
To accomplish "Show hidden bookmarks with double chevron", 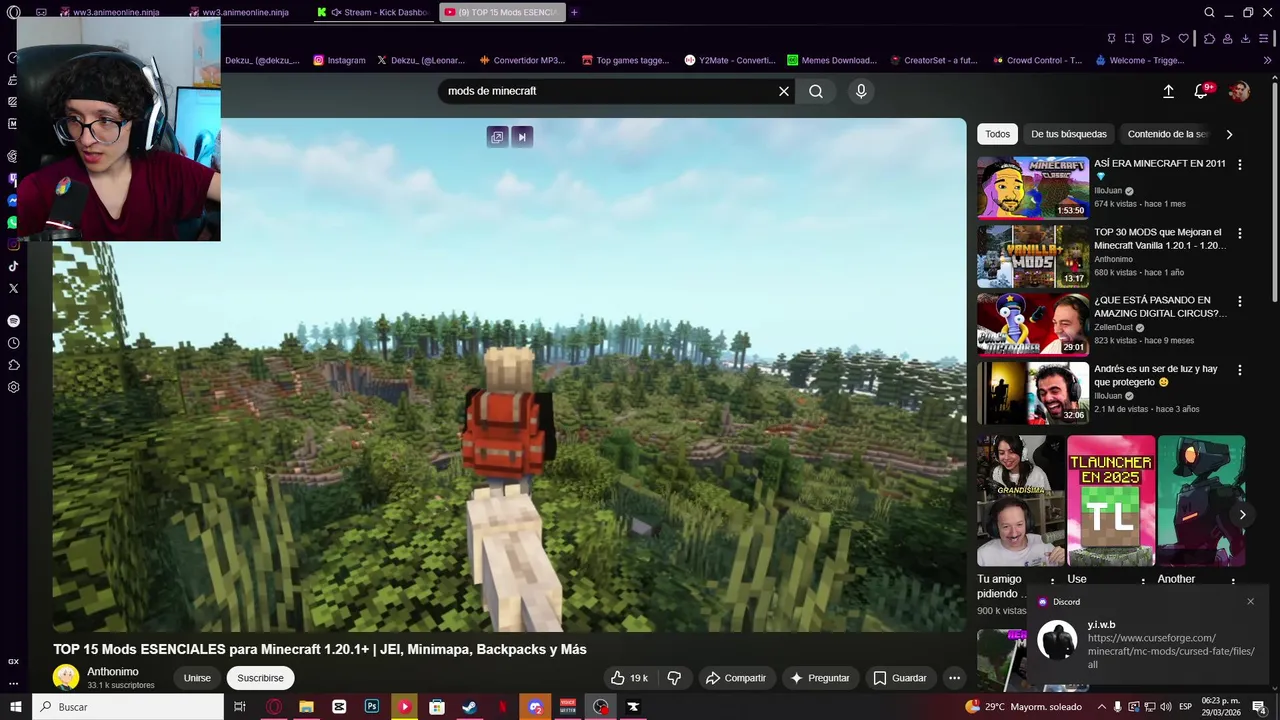I will coord(1267,60).
